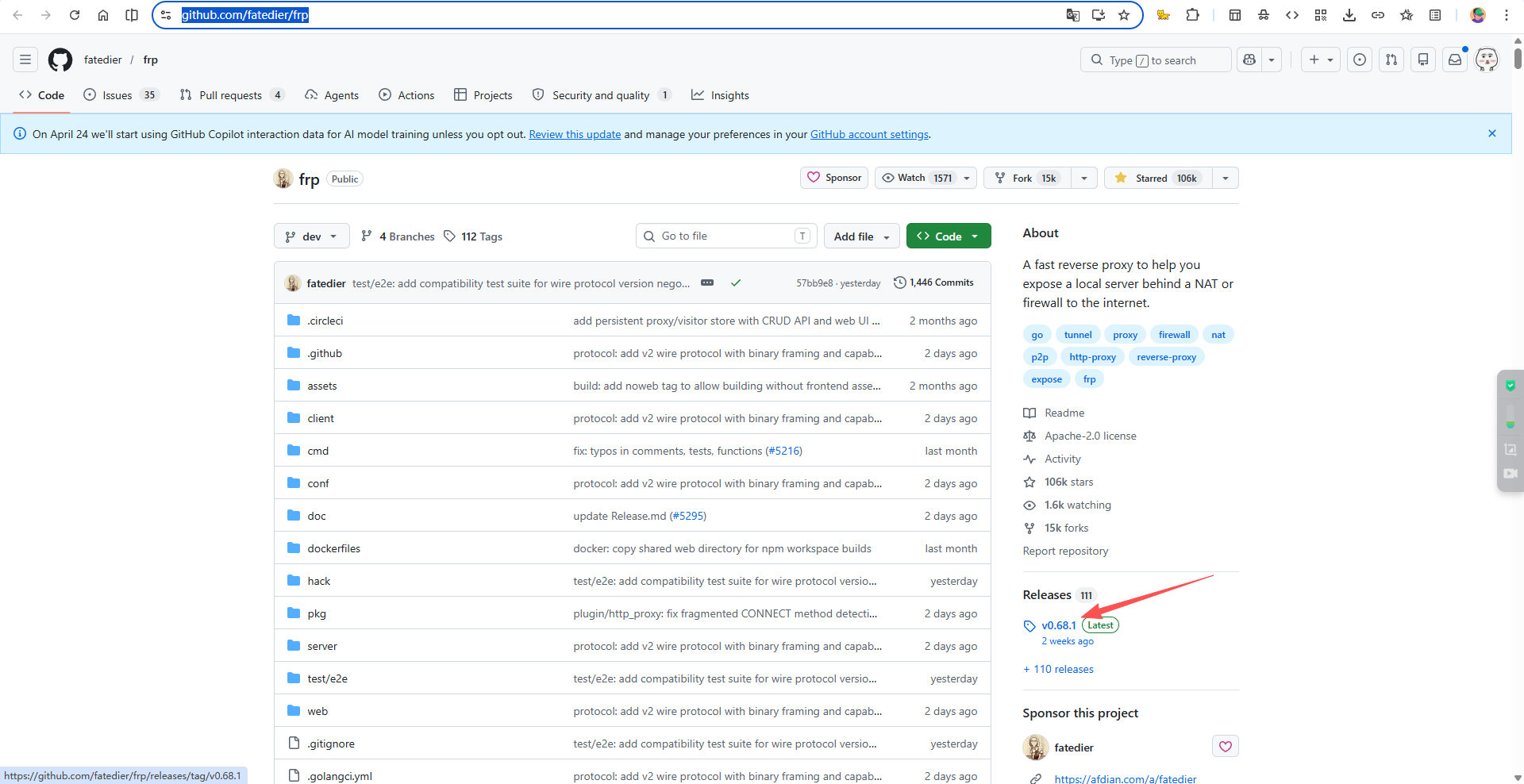Open the Chrome three-dot menu
Viewport: 1524px width, 784px height.
[1507, 15]
